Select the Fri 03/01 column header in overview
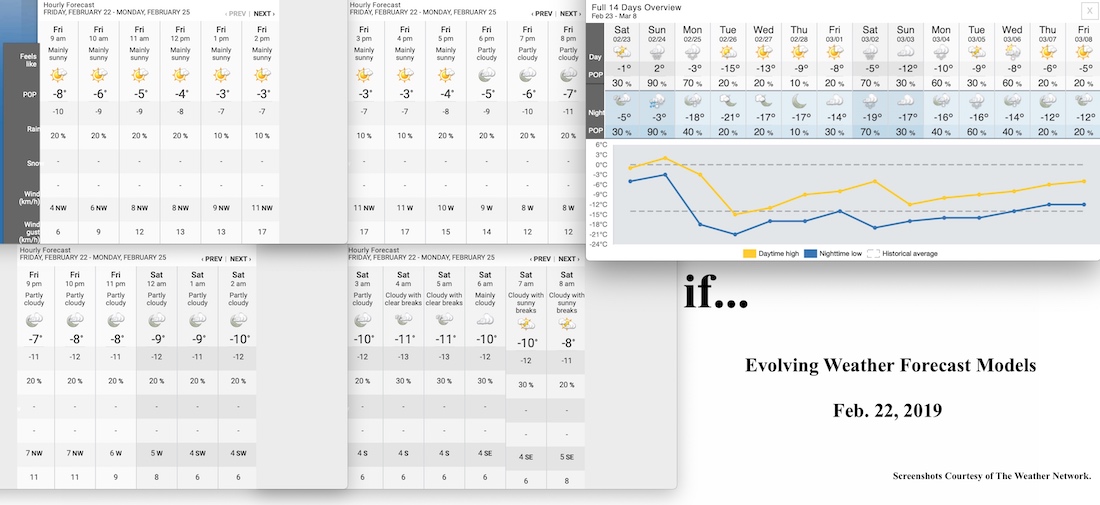Viewport: 1100px width, 505px height. tap(835, 34)
